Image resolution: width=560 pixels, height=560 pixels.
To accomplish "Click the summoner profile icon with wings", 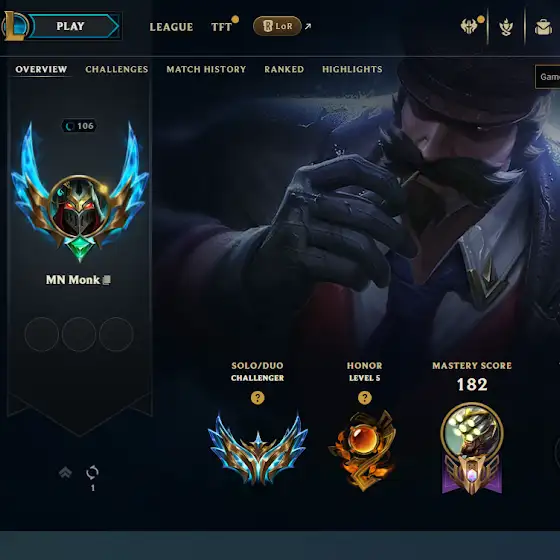I will point(79,193).
